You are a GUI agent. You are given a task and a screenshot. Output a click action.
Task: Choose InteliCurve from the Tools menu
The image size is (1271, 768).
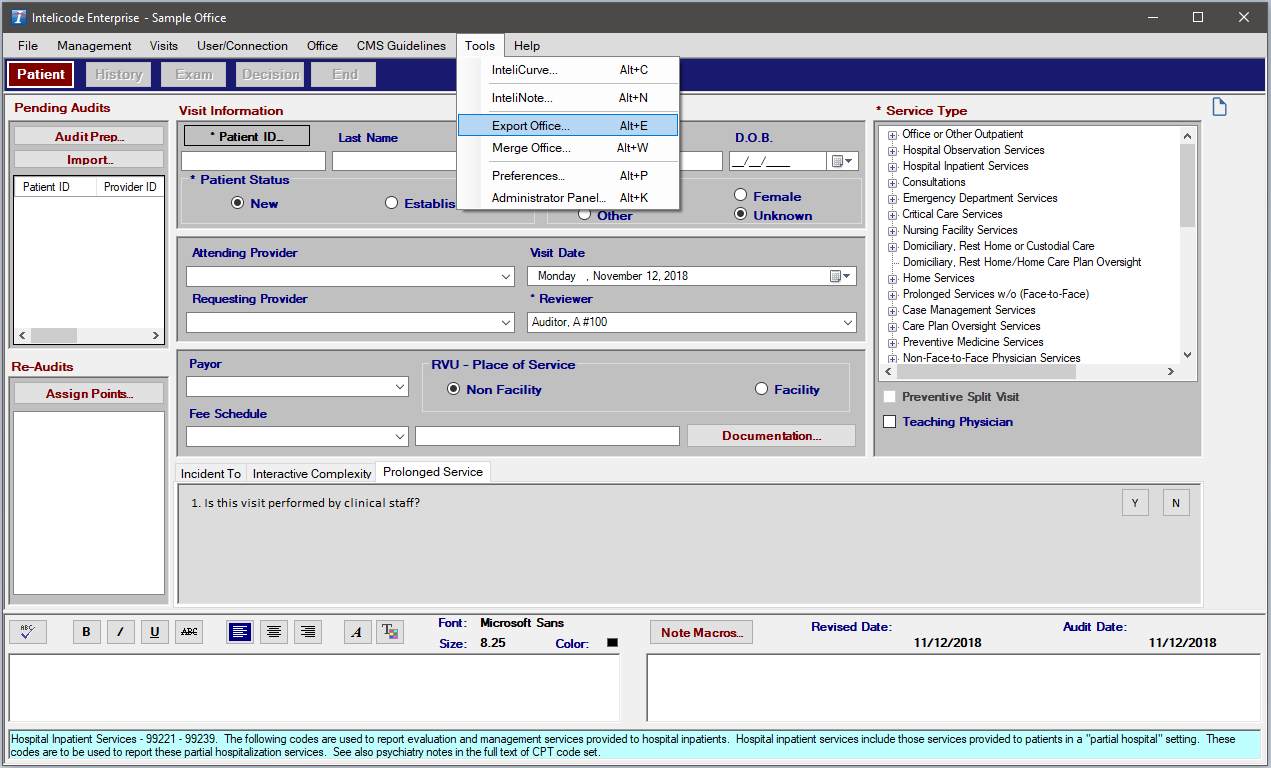coord(568,70)
